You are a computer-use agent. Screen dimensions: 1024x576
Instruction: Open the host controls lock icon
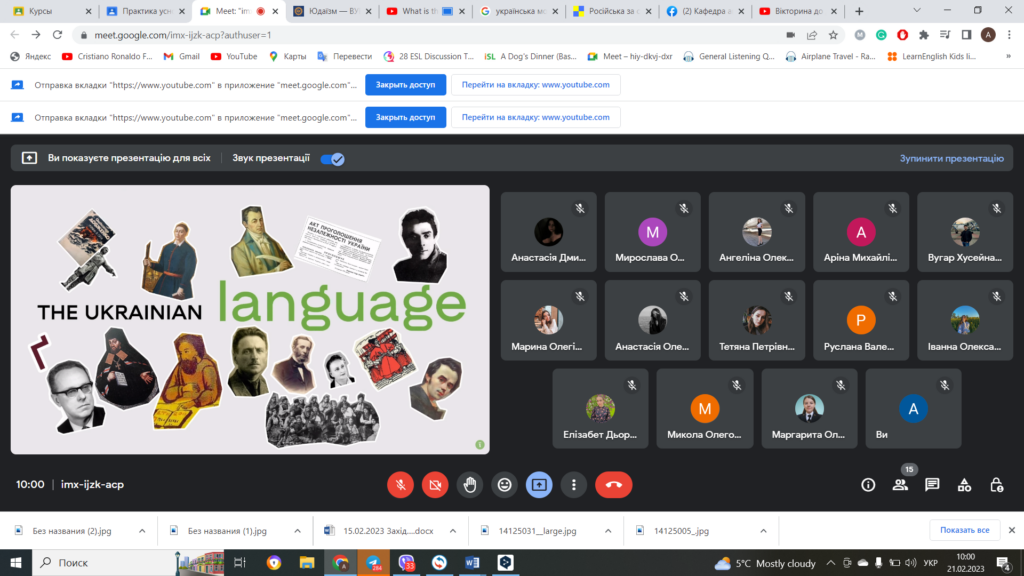pos(996,485)
